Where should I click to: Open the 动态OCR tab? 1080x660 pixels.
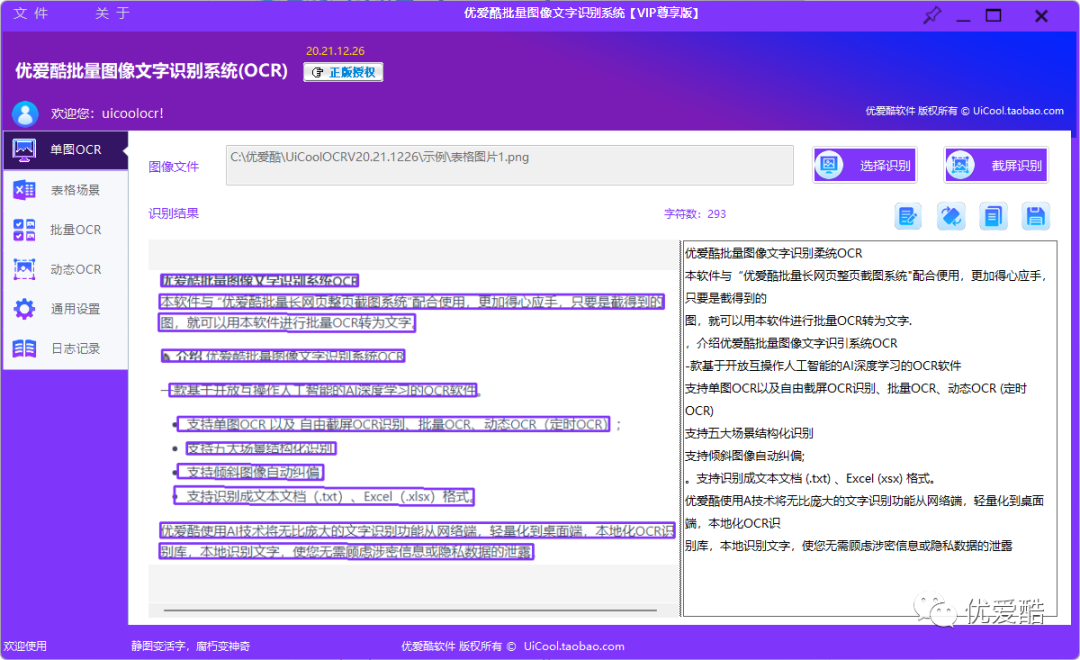[65, 269]
